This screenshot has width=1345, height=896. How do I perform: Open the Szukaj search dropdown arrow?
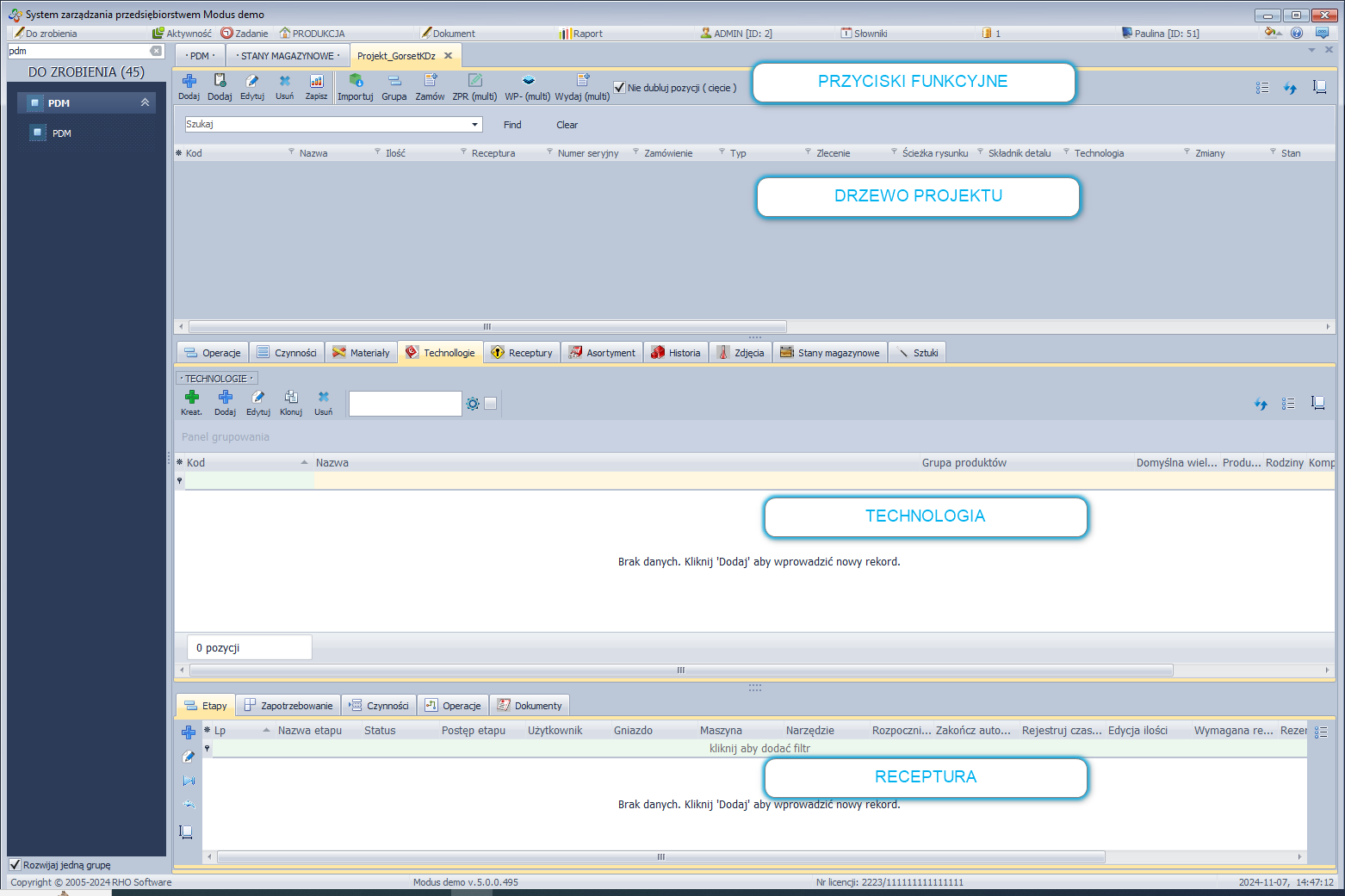coord(474,125)
